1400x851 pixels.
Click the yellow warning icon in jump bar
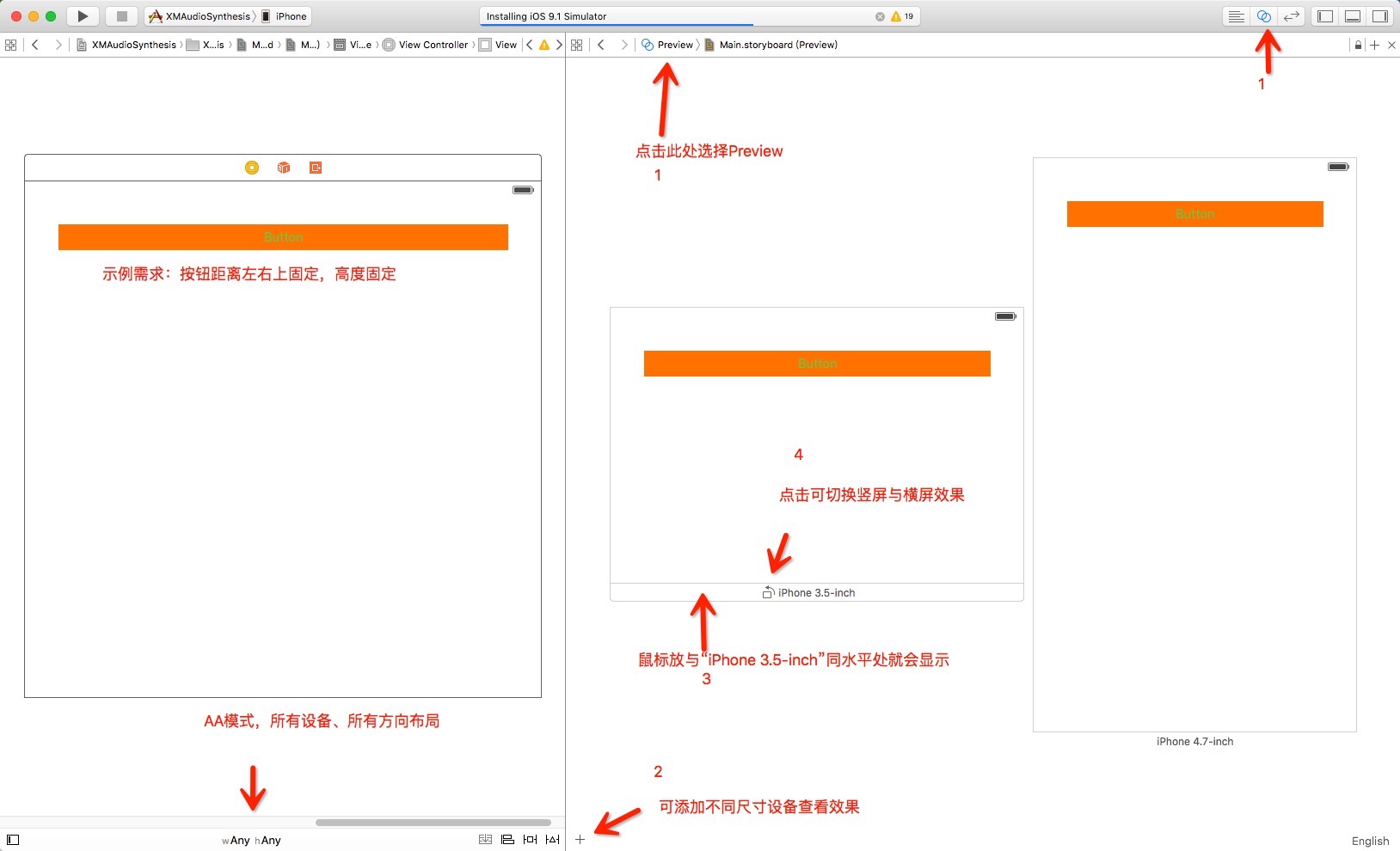click(x=544, y=45)
